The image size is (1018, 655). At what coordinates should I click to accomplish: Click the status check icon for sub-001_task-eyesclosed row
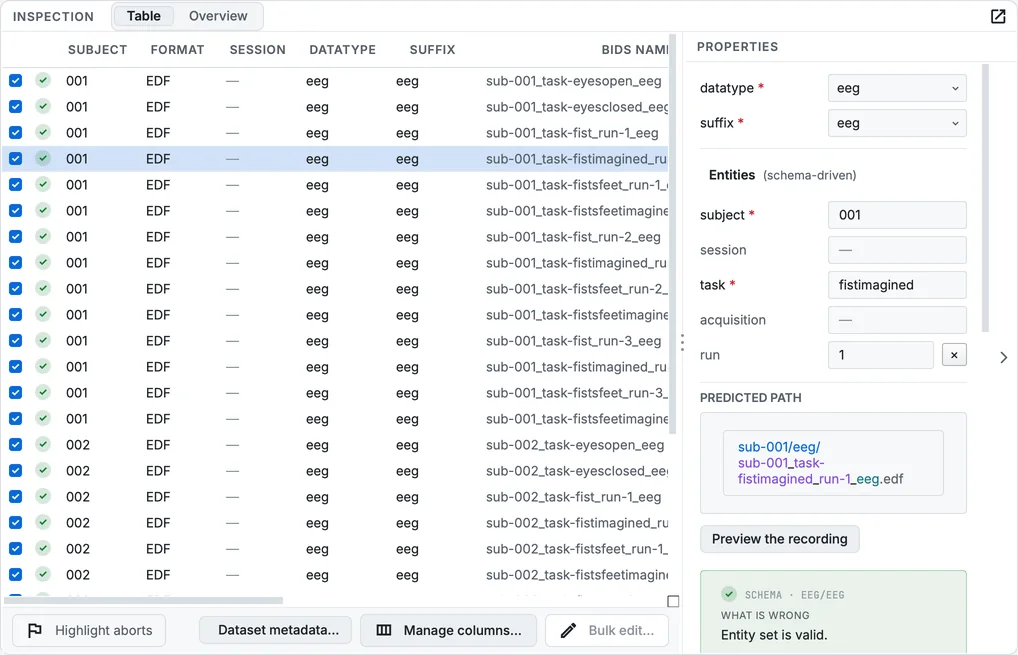pyautogui.click(x=43, y=106)
